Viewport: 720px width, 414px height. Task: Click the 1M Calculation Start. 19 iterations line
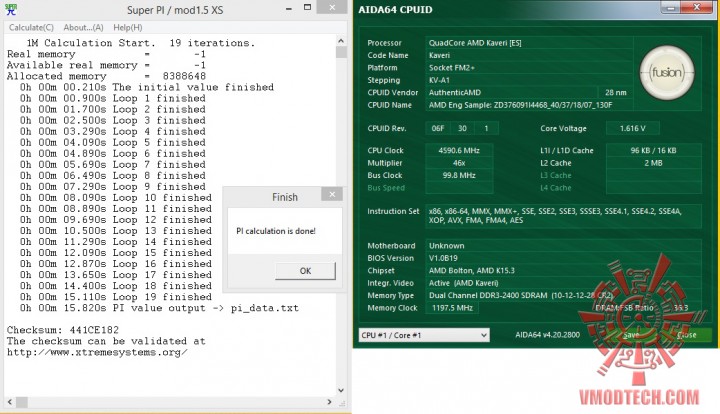pyautogui.click(x=141, y=43)
